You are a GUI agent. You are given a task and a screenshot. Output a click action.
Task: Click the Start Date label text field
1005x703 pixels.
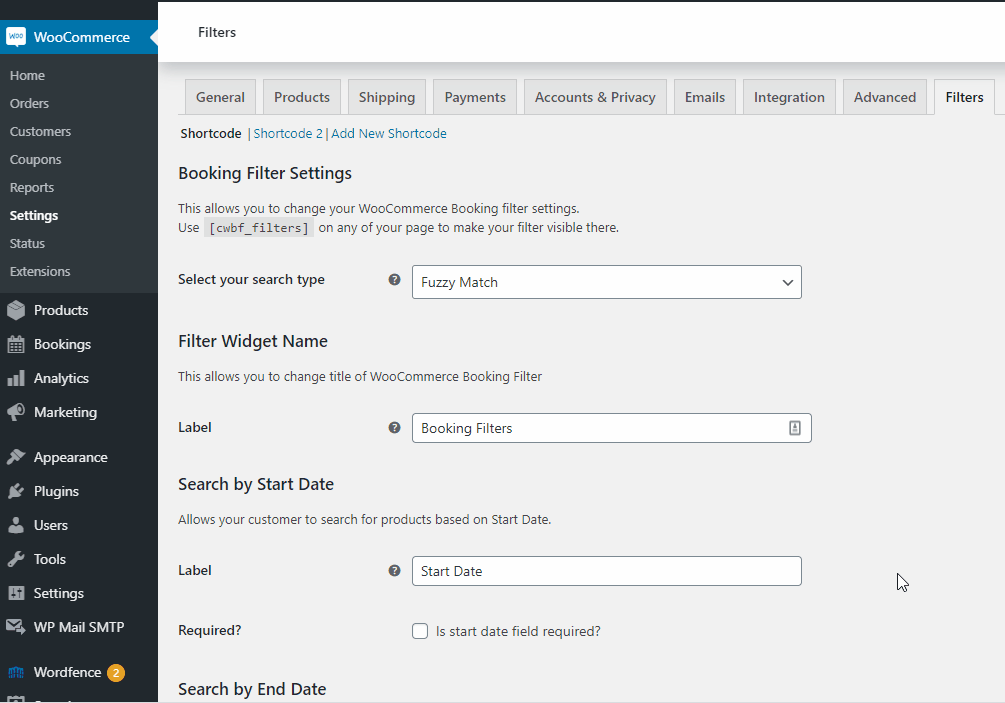(606, 571)
